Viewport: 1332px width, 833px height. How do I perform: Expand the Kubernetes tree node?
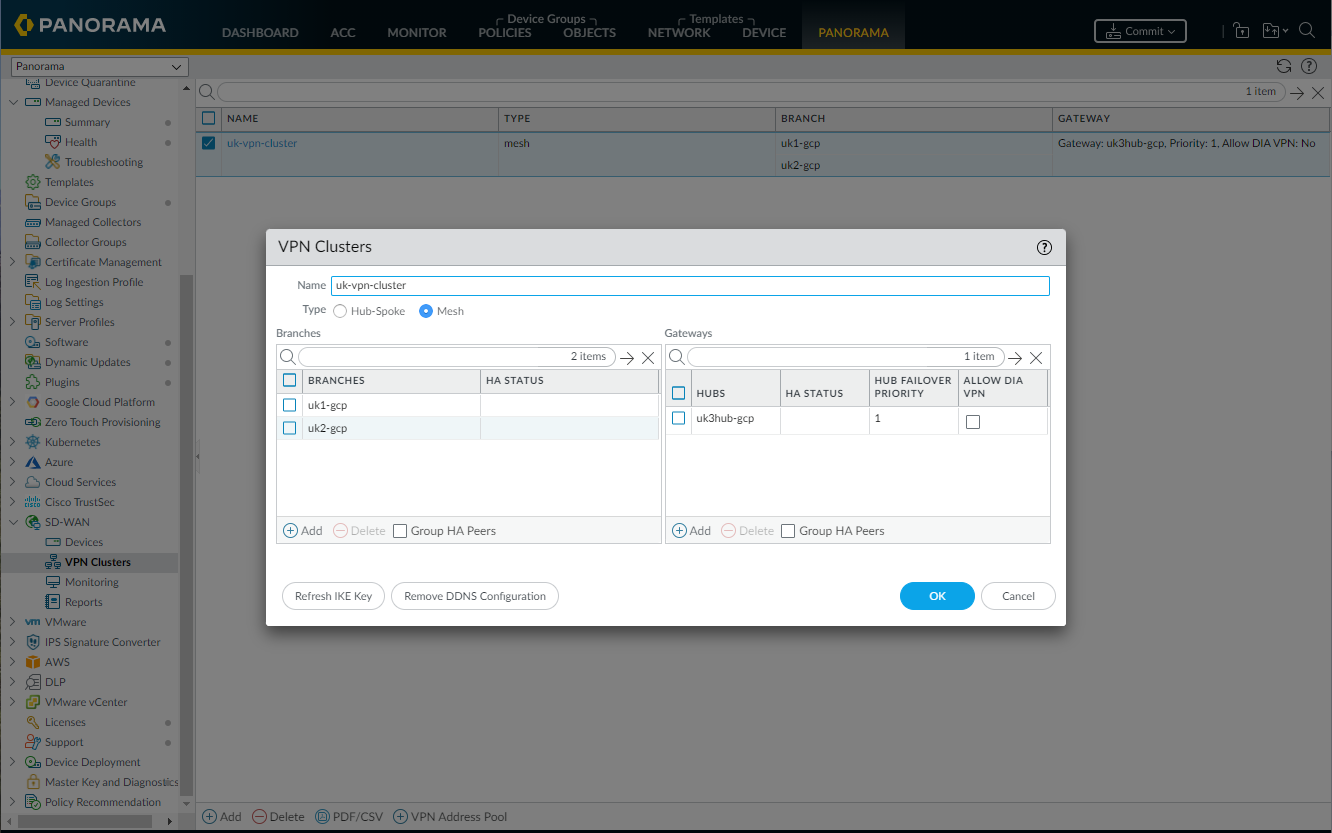pos(13,442)
